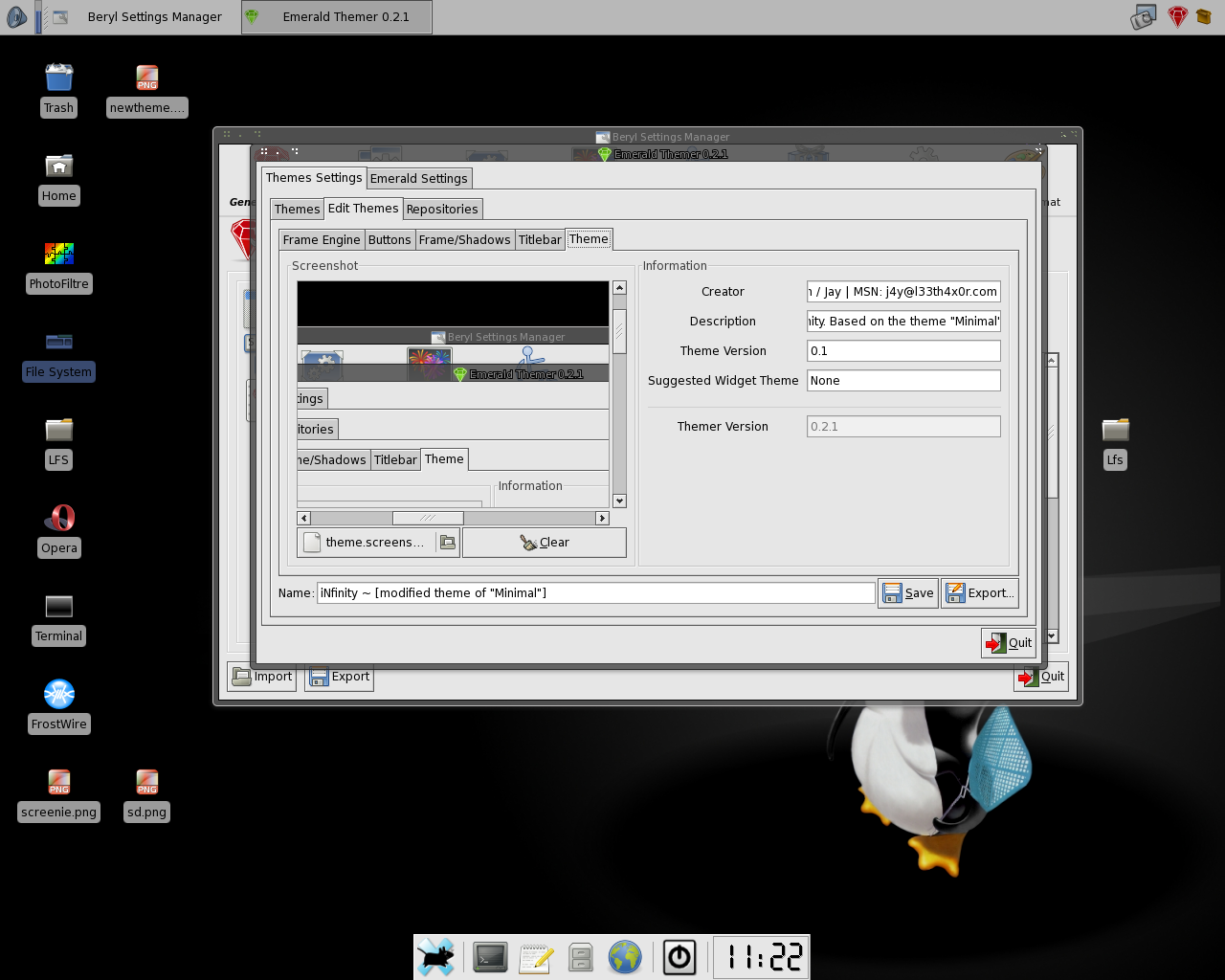The height and width of the screenshot is (980, 1225).
Task: Click the red Beryl gem tray icon
Action: (1177, 16)
